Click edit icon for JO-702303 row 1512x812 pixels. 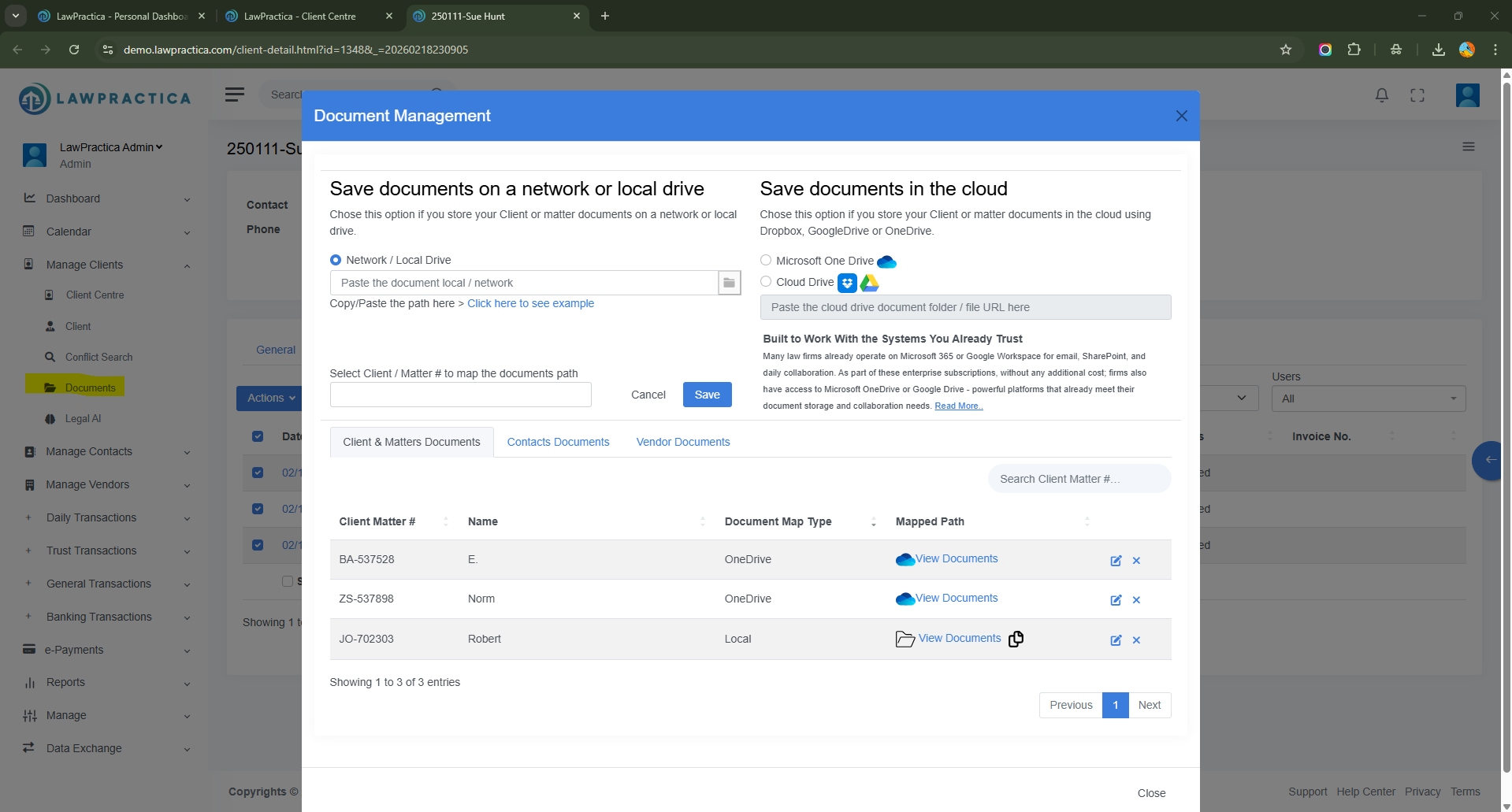(x=1116, y=640)
